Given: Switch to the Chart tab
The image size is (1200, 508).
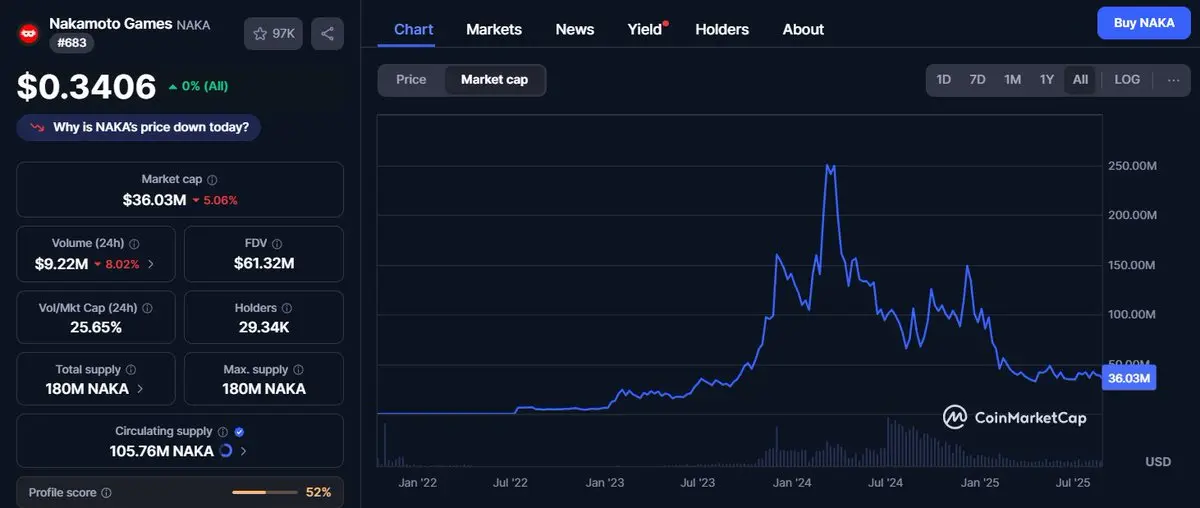Looking at the screenshot, I should (x=414, y=30).
